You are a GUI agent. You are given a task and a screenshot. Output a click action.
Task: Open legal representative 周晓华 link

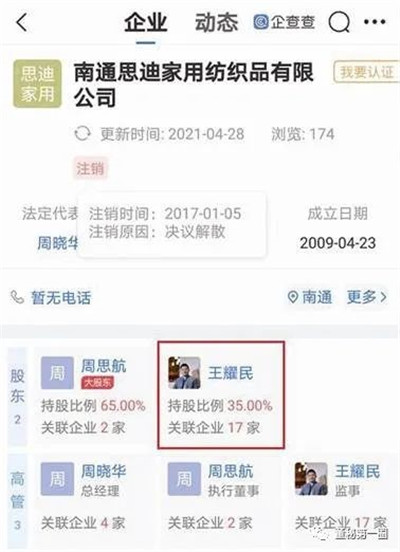tap(58, 243)
